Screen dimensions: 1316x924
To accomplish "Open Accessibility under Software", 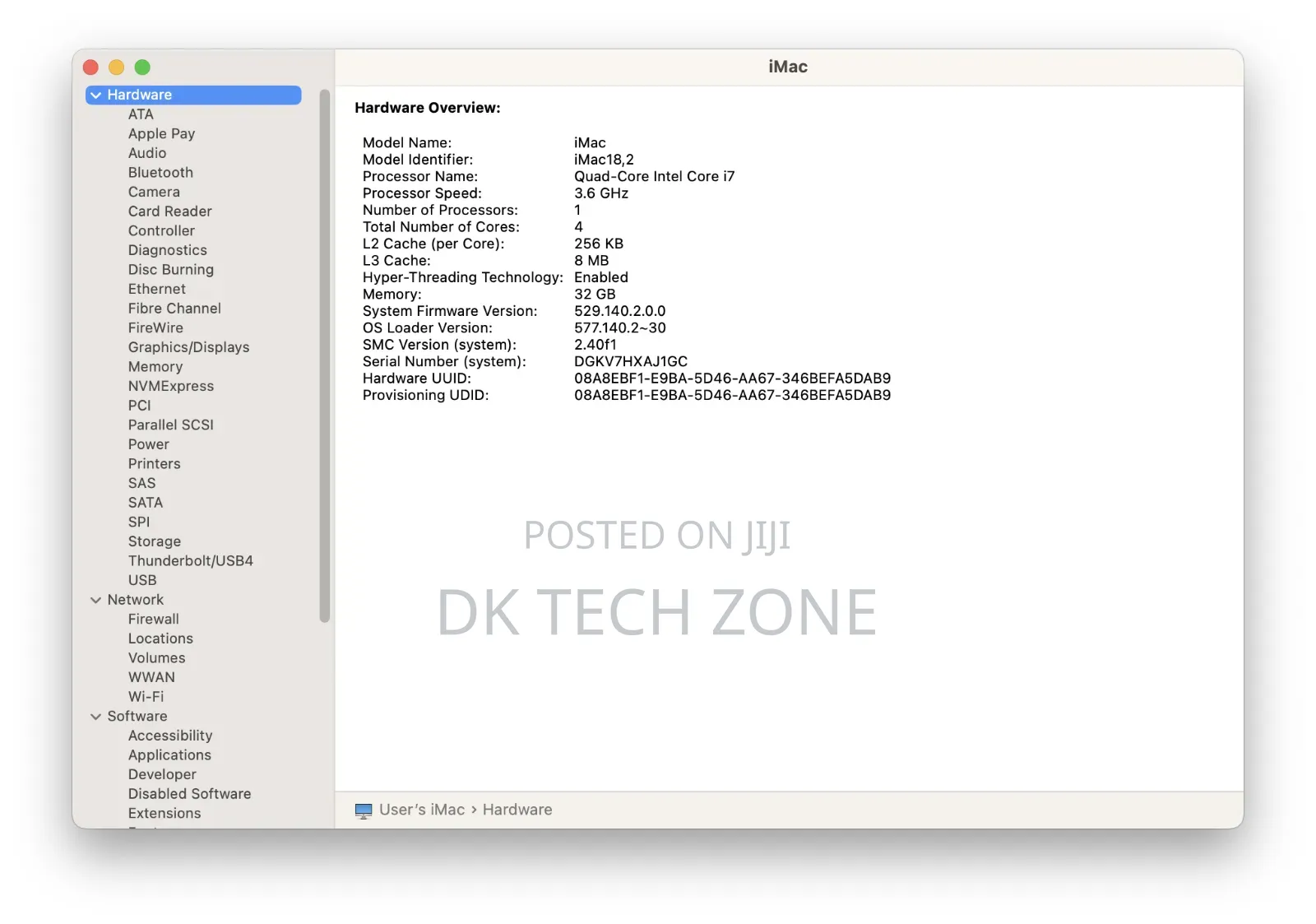I will (169, 736).
